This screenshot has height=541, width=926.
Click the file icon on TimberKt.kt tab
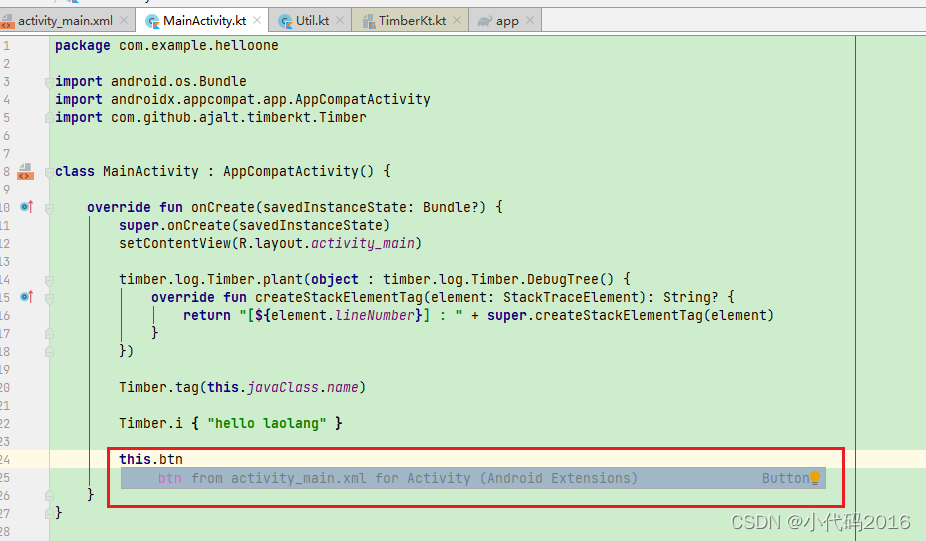click(369, 22)
